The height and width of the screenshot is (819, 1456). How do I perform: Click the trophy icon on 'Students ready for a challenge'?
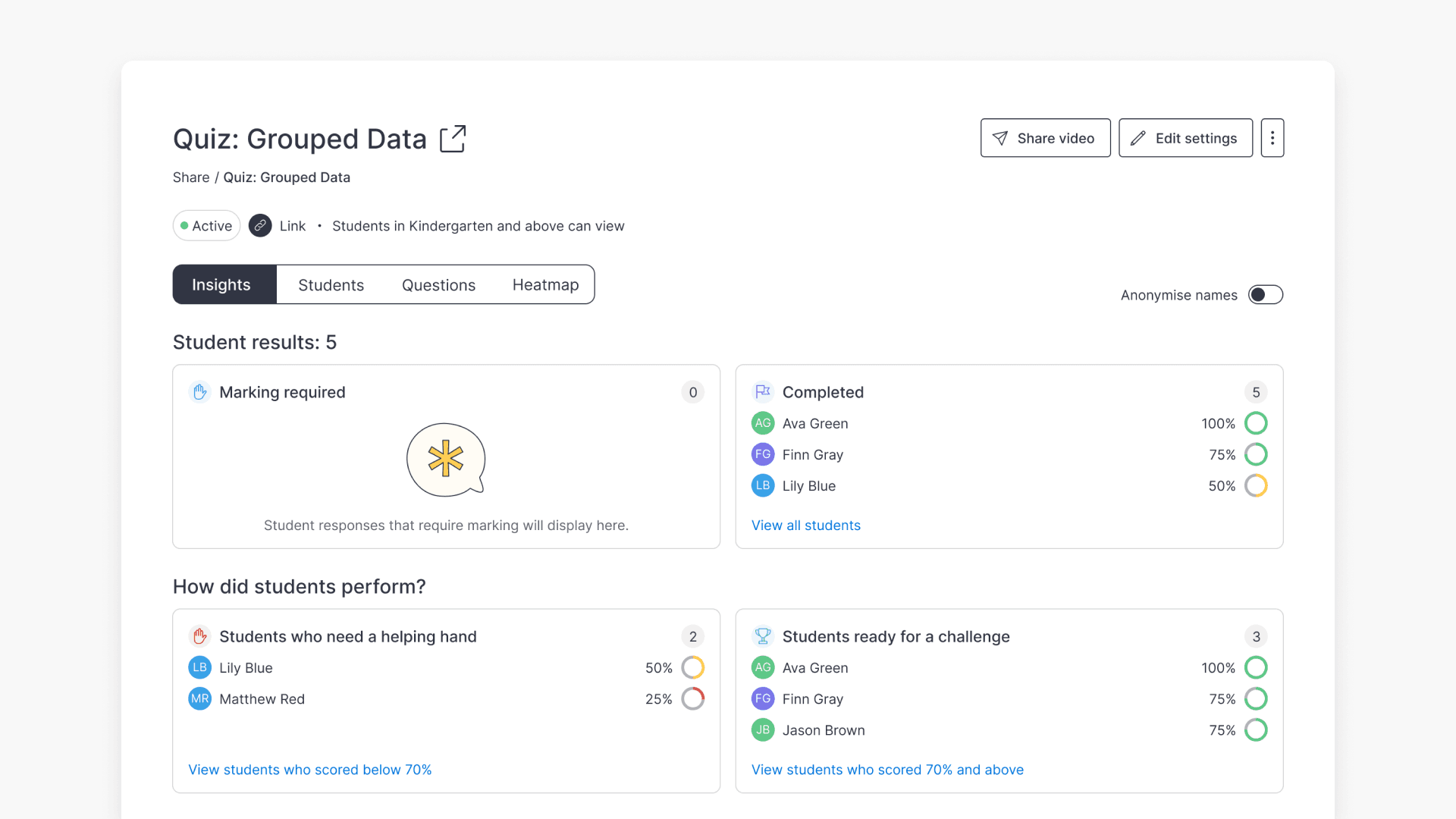point(763,636)
